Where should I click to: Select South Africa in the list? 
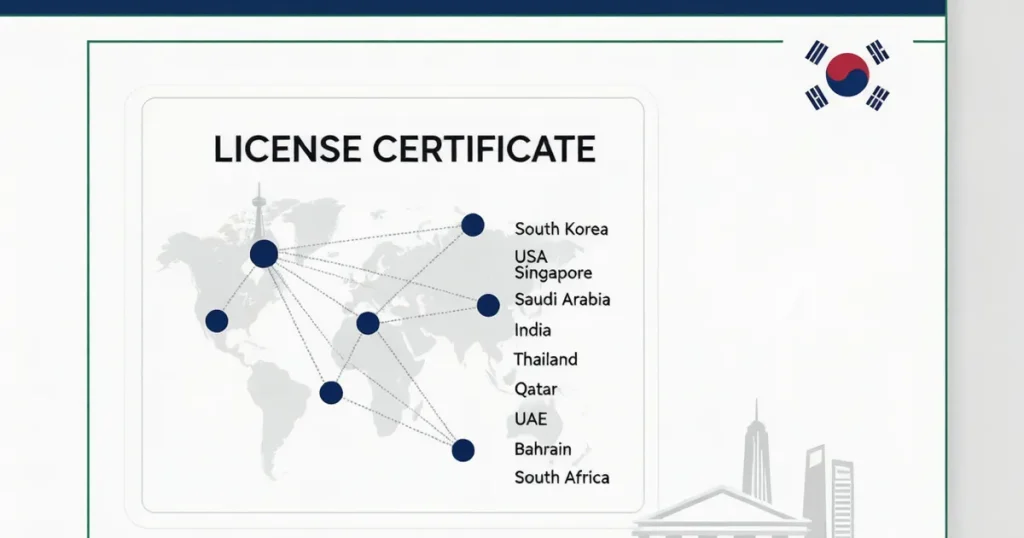pyautogui.click(x=562, y=477)
